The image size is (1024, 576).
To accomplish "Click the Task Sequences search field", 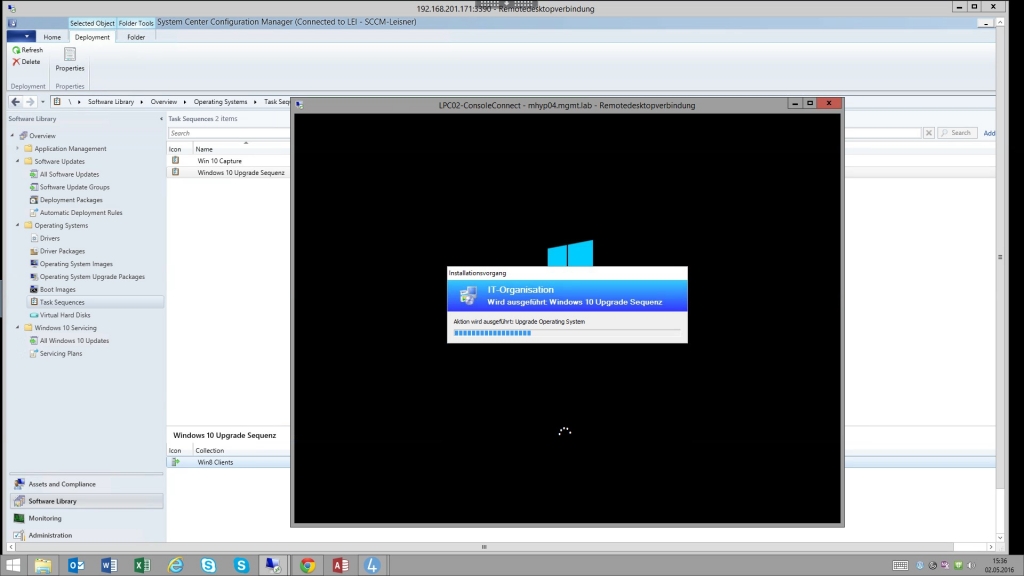I will click(x=229, y=133).
